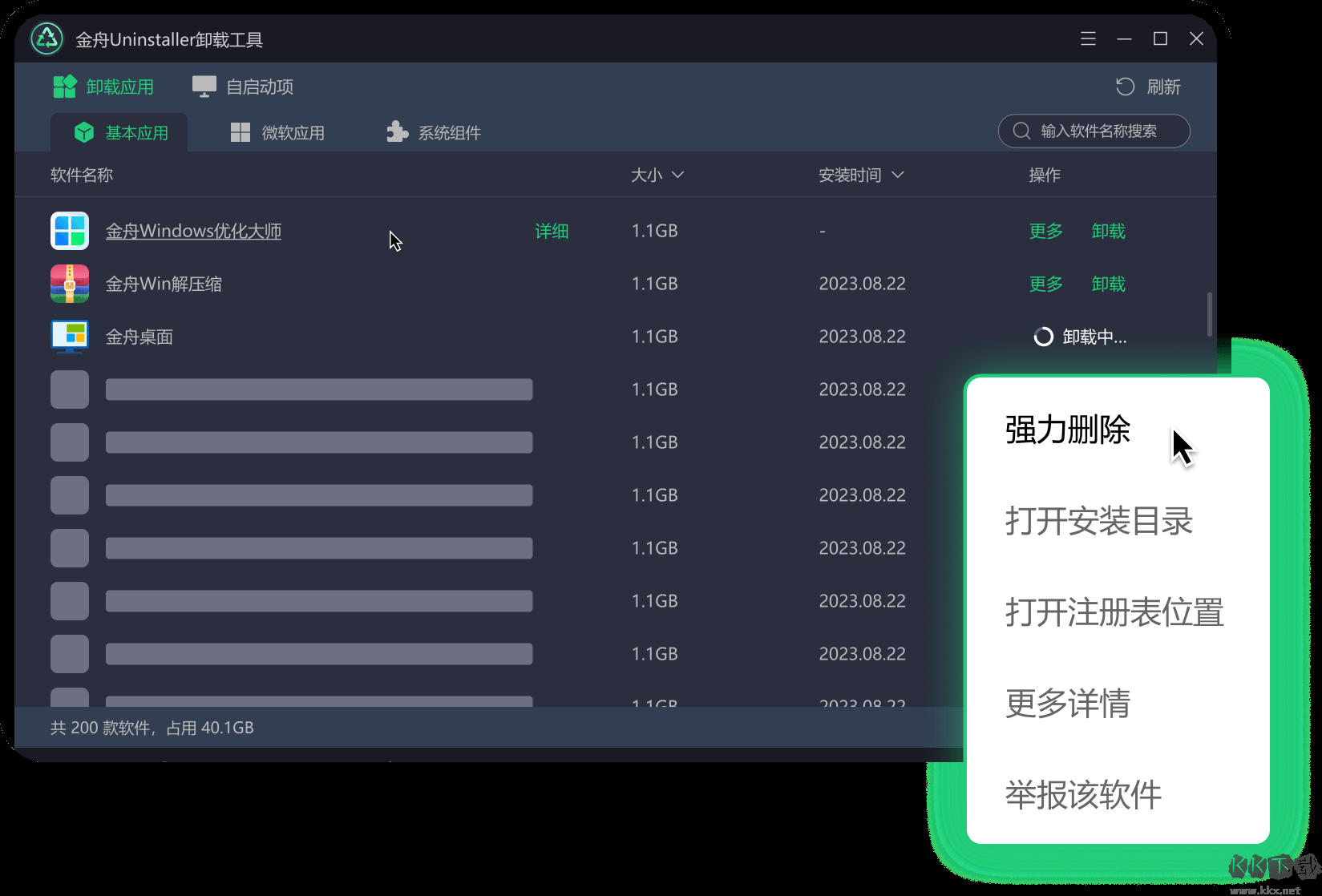Click 详细 for 金舟Windows优化大师

point(552,231)
